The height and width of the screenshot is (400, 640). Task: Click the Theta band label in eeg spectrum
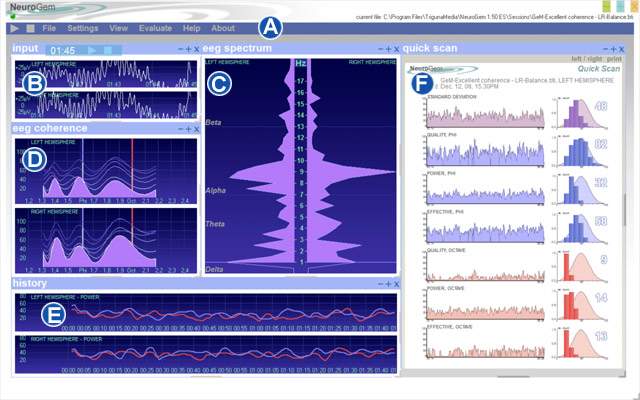click(215, 224)
